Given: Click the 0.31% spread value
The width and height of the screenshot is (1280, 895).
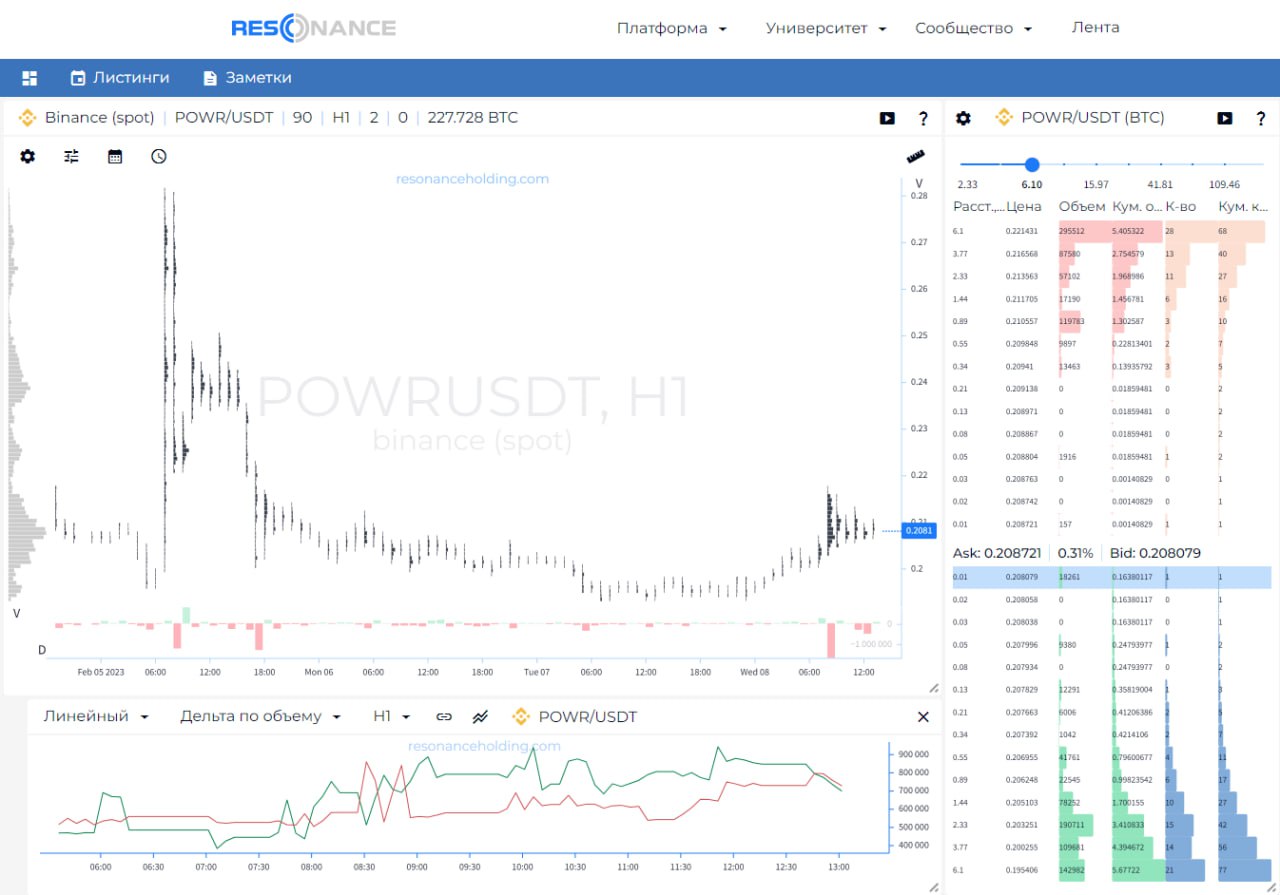Looking at the screenshot, I should click(x=1075, y=553).
